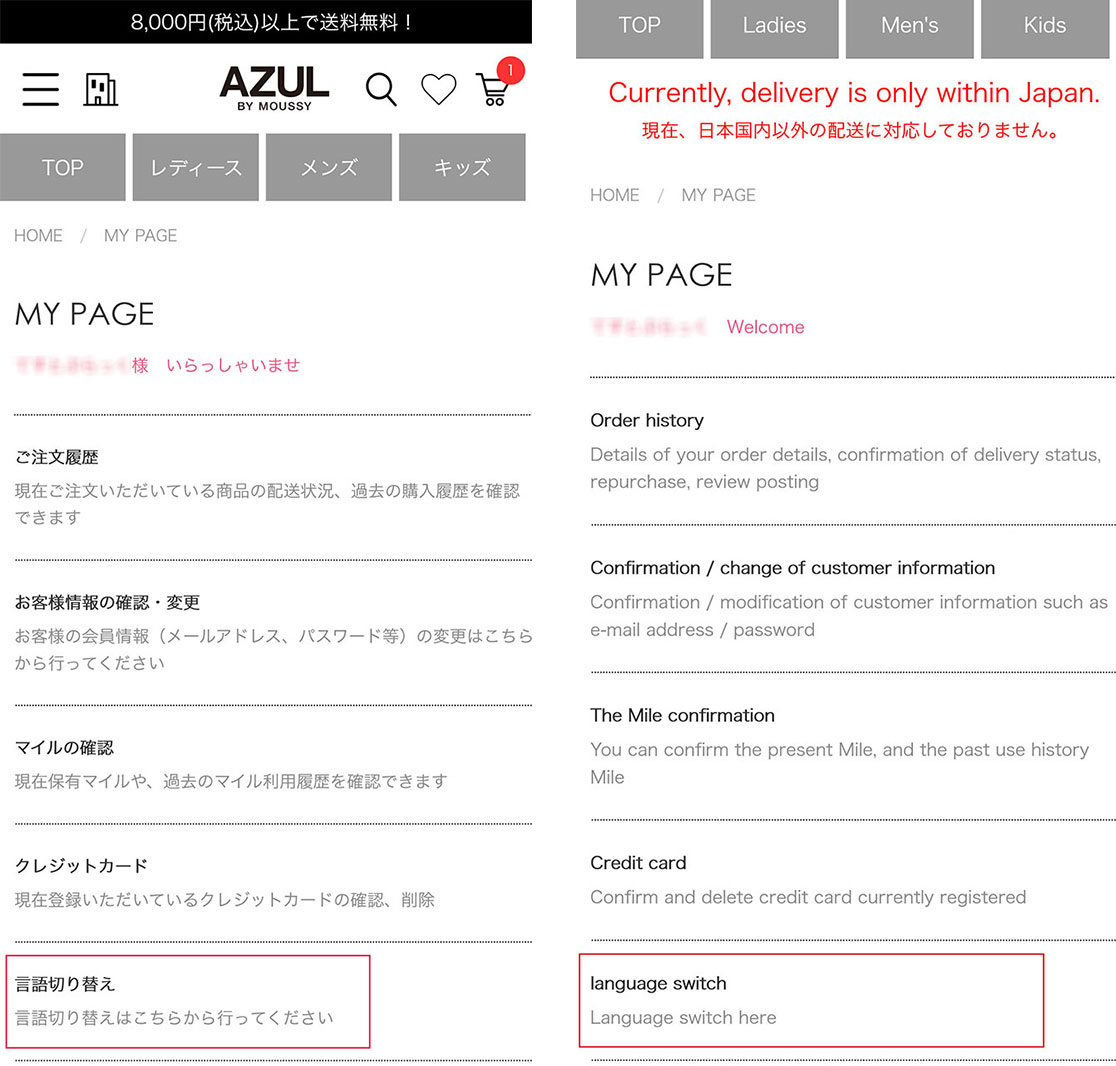Click the 言語切り替え language option
Viewport: 1116px width, 1066px height.
[66, 984]
